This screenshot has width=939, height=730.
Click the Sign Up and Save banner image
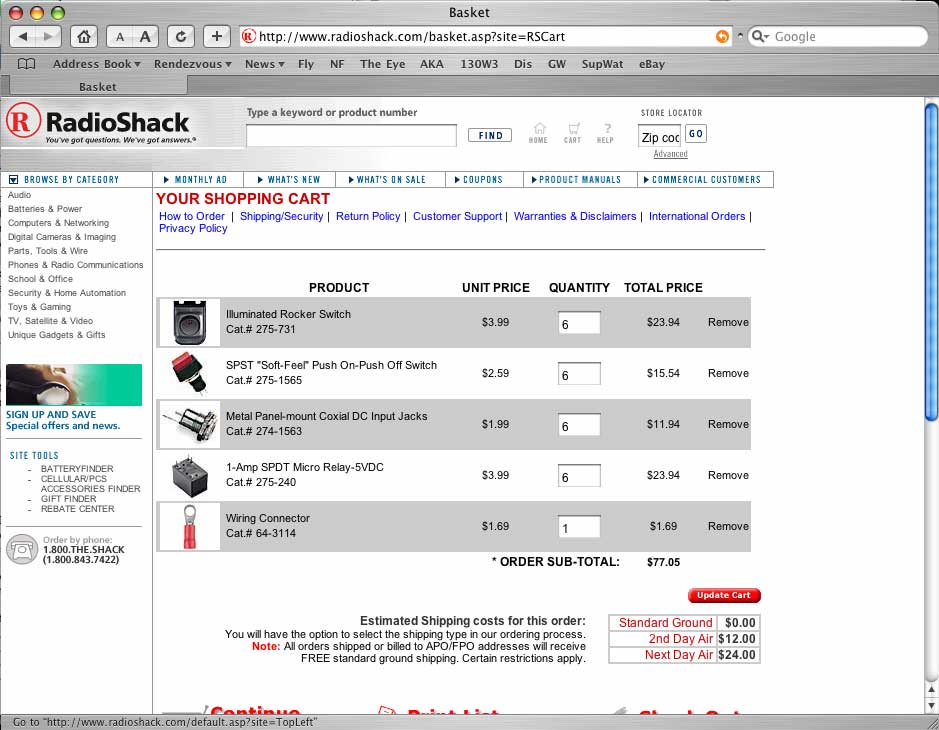74,384
